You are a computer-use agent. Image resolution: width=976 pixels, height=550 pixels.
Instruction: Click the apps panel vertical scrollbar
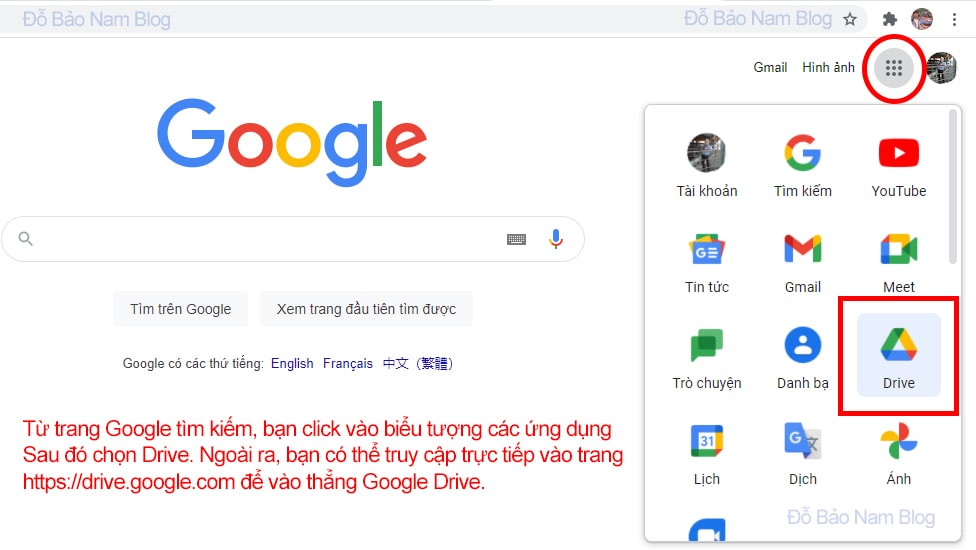click(x=952, y=187)
